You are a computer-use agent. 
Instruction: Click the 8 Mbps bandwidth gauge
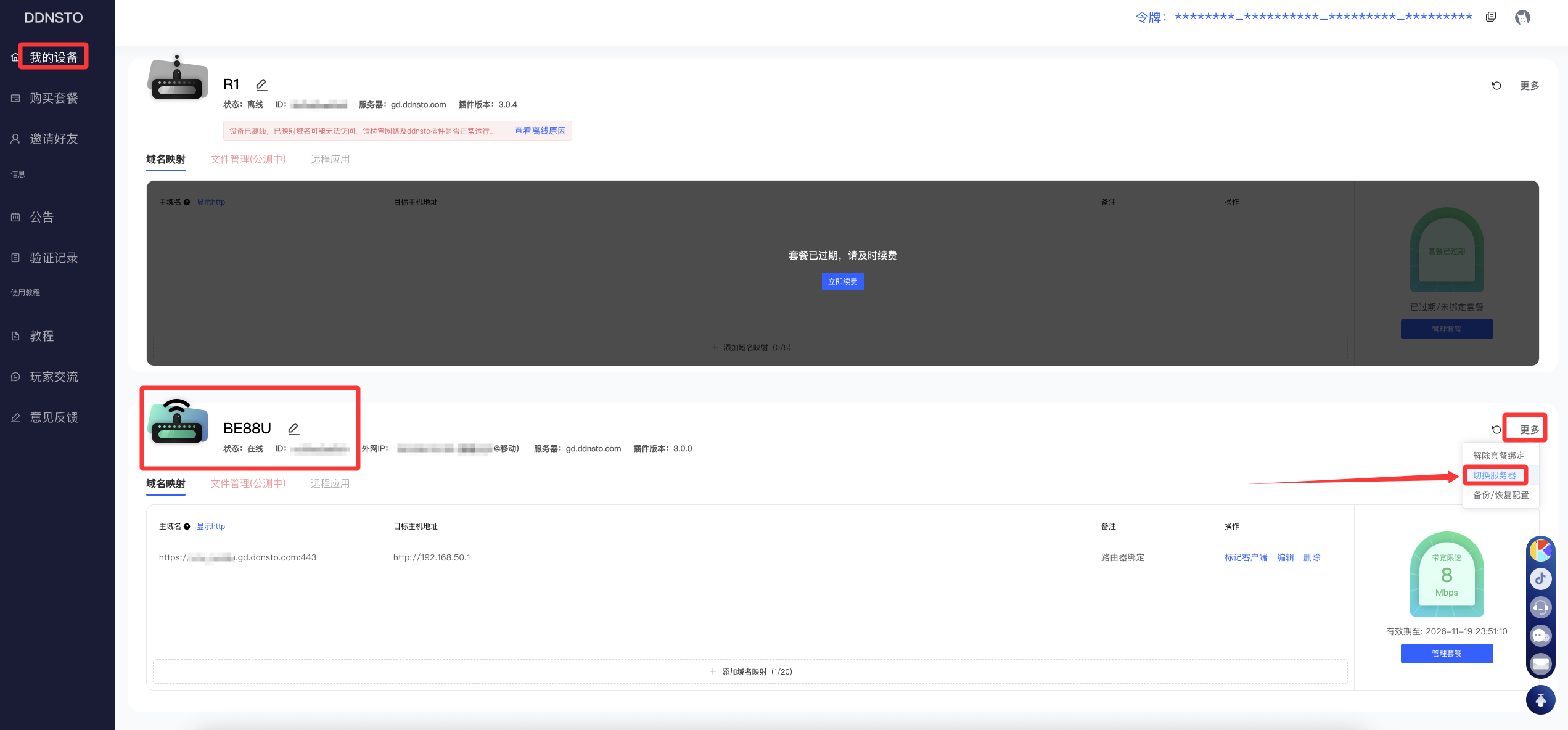click(1447, 574)
